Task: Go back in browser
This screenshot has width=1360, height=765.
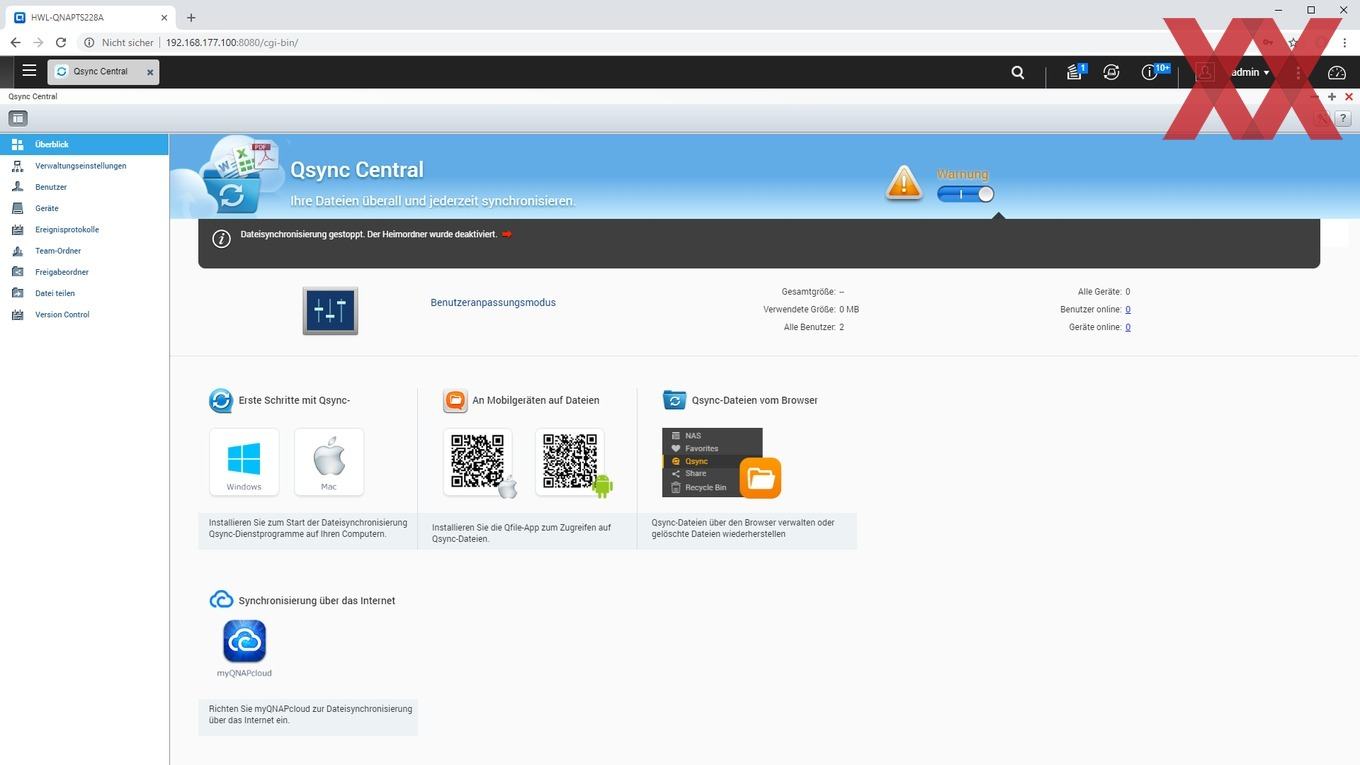Action: (15, 43)
